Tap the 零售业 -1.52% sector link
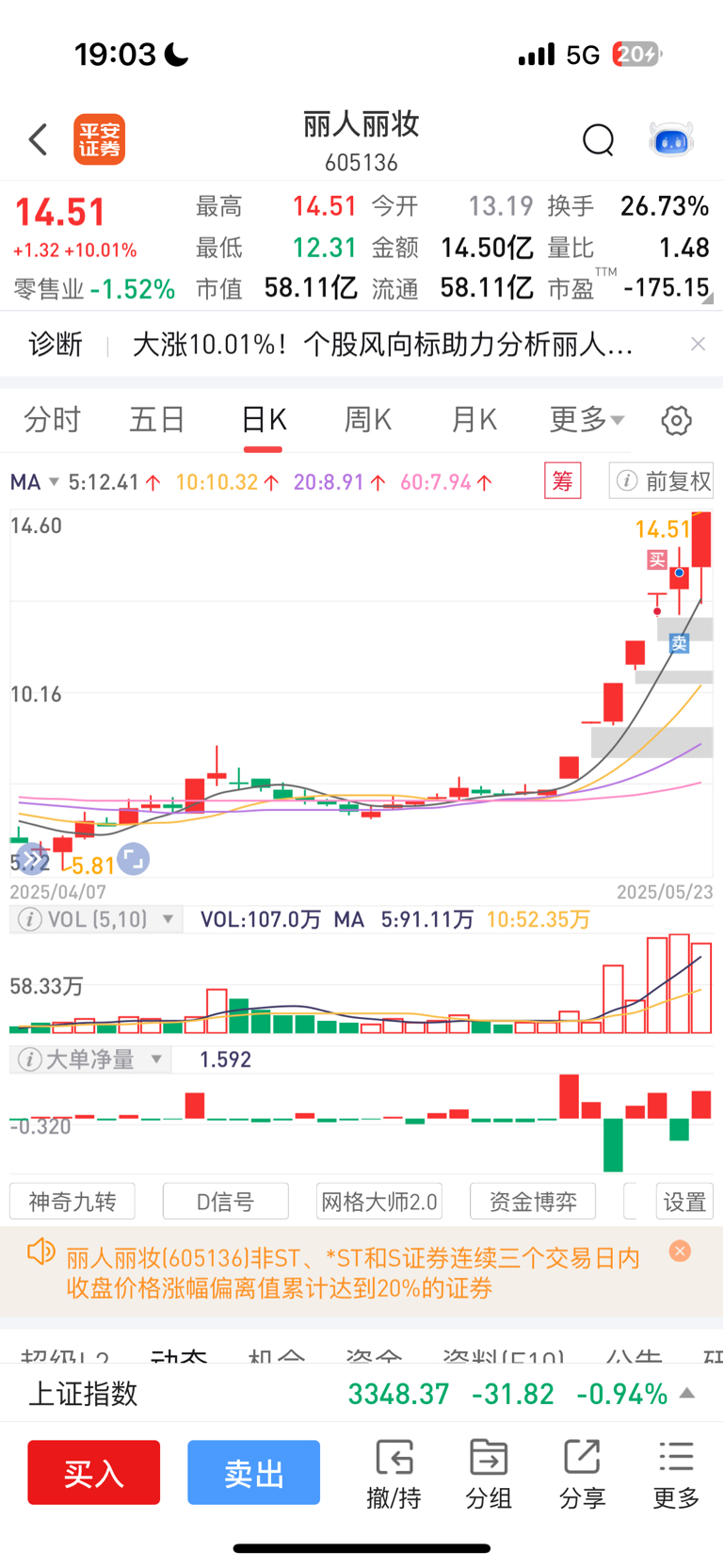Viewport: 724px width, 1568px height. 94,289
